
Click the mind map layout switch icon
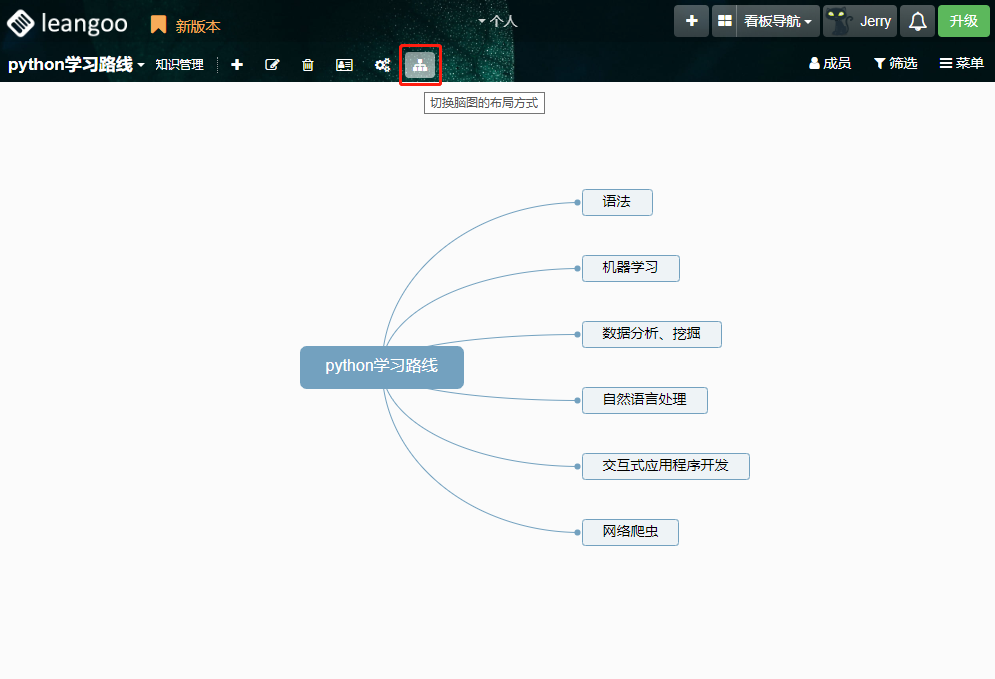pyautogui.click(x=420, y=65)
